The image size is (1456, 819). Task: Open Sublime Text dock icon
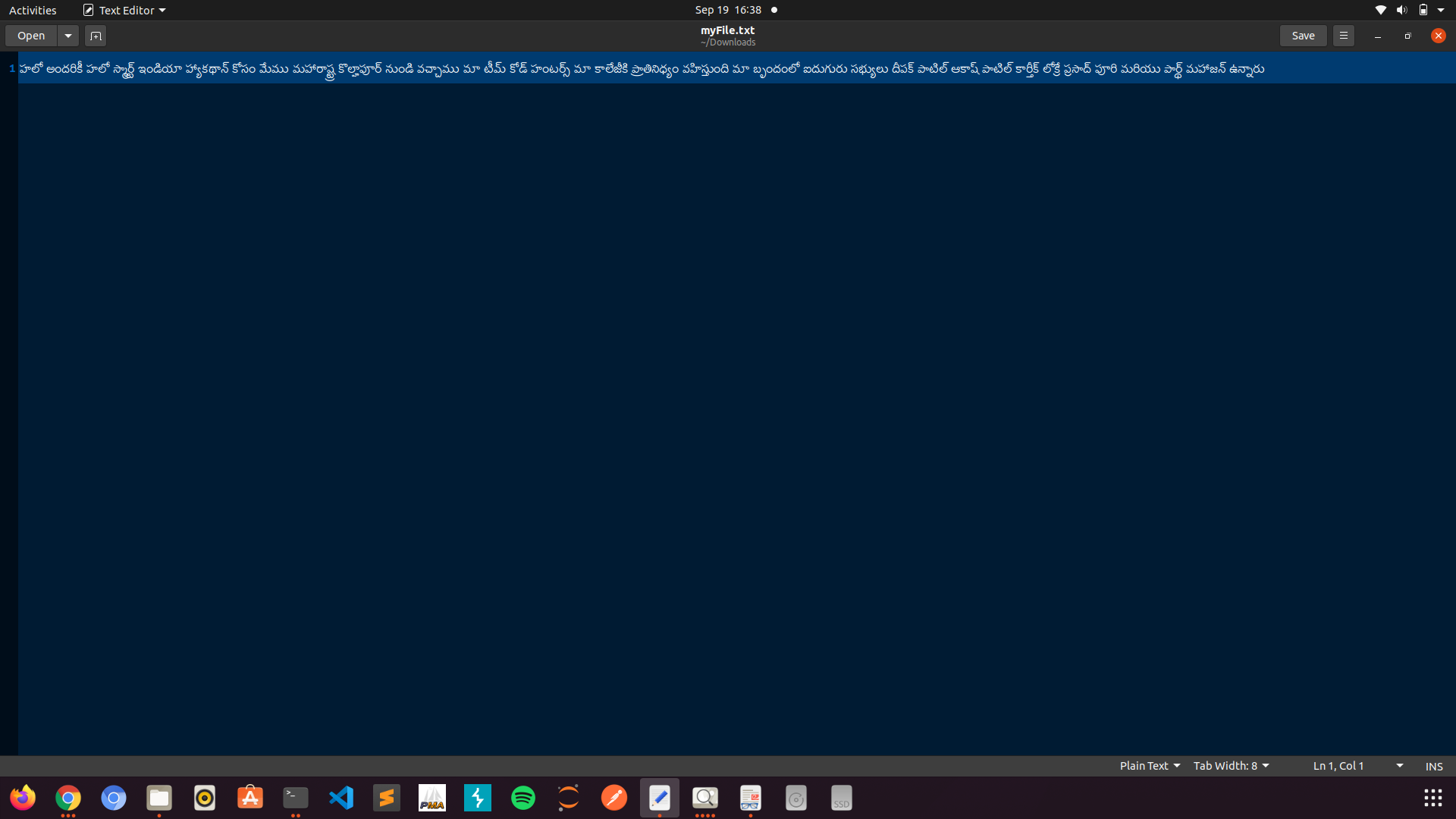pyautogui.click(x=387, y=798)
